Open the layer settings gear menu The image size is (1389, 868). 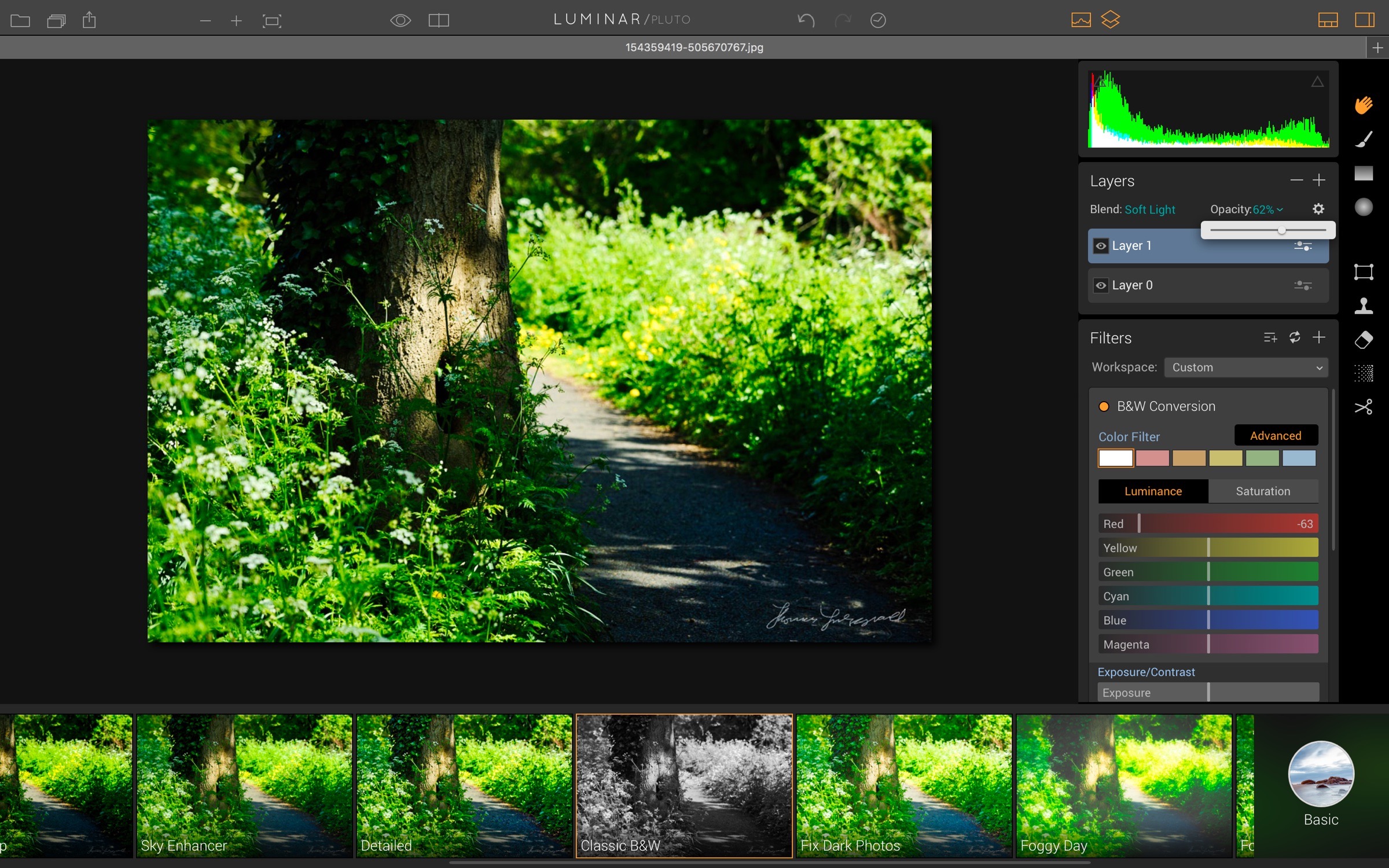click(1318, 209)
